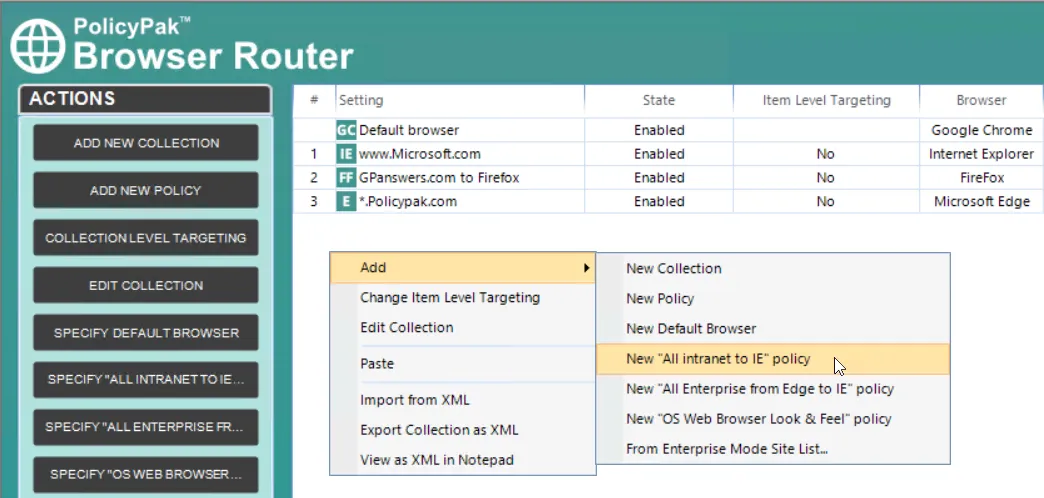
Task: Click the PolicyPak globe logo icon
Action: click(x=38, y=45)
